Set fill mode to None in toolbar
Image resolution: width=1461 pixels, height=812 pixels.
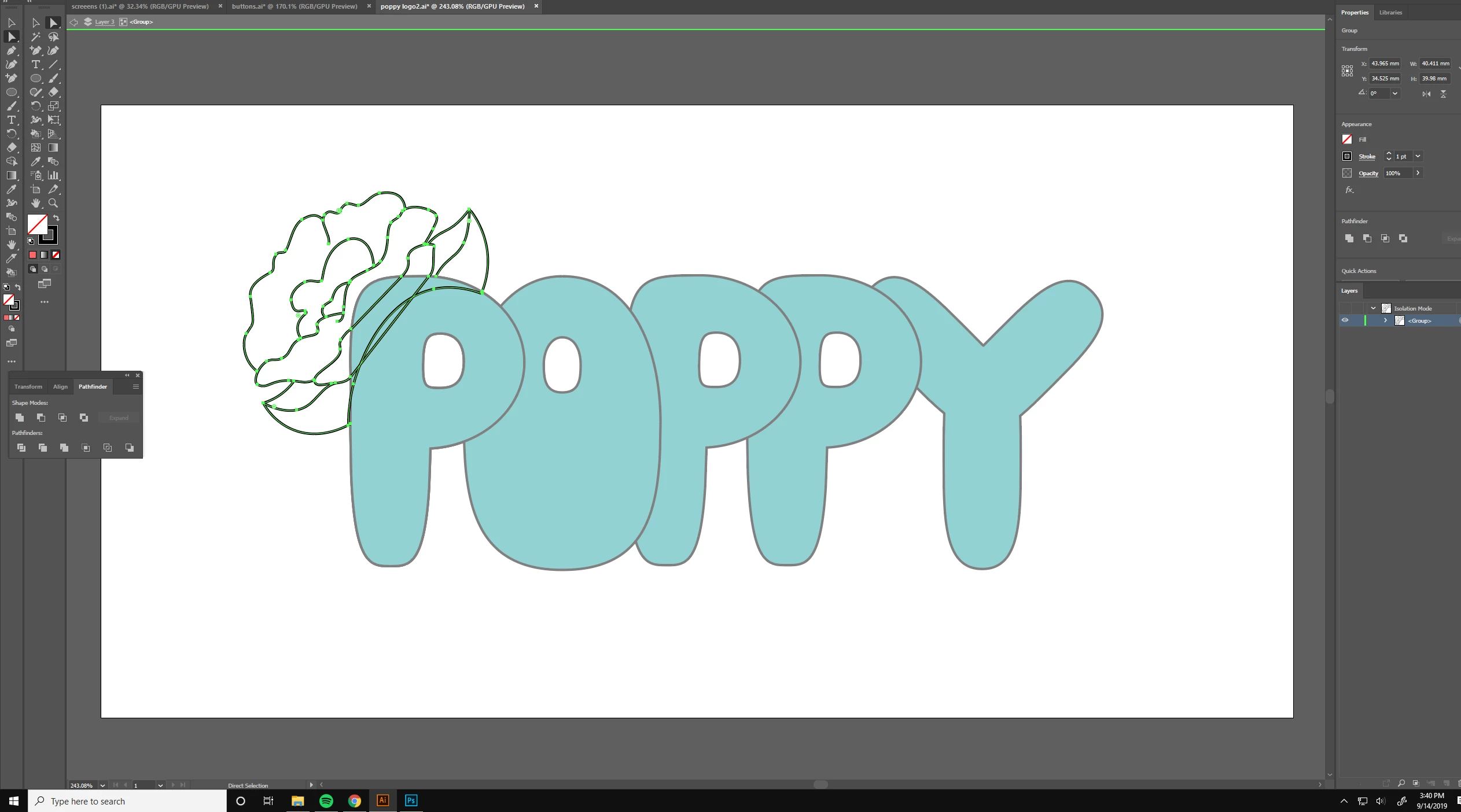pos(56,254)
